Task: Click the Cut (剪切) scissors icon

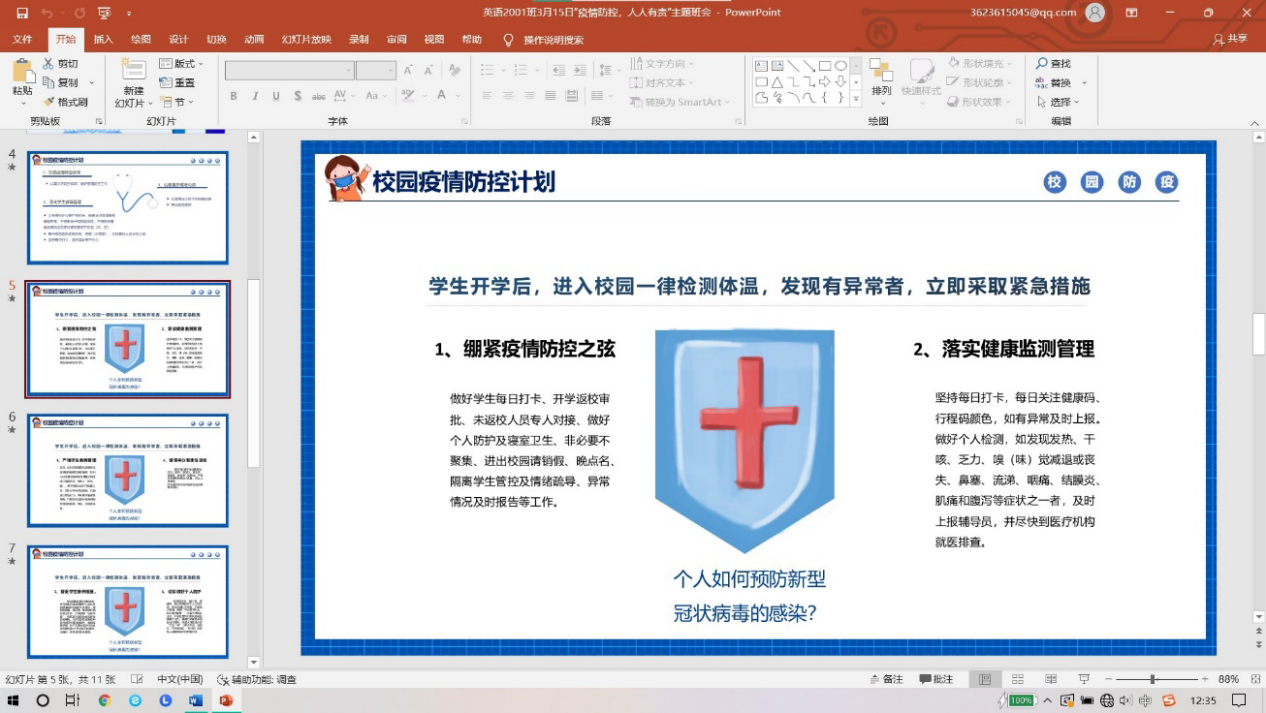Action: 47,64
